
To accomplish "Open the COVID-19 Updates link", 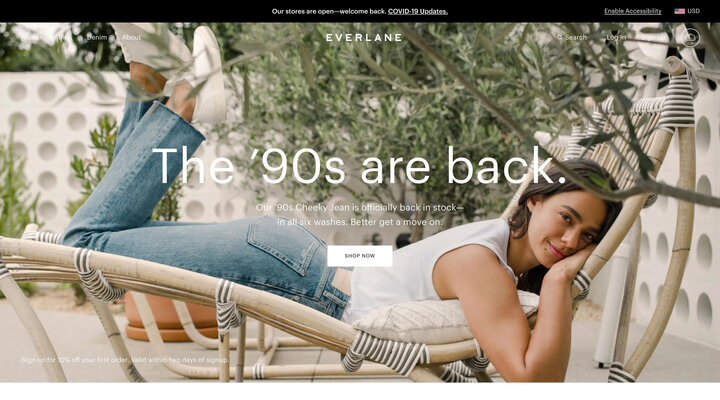I will (418, 11).
